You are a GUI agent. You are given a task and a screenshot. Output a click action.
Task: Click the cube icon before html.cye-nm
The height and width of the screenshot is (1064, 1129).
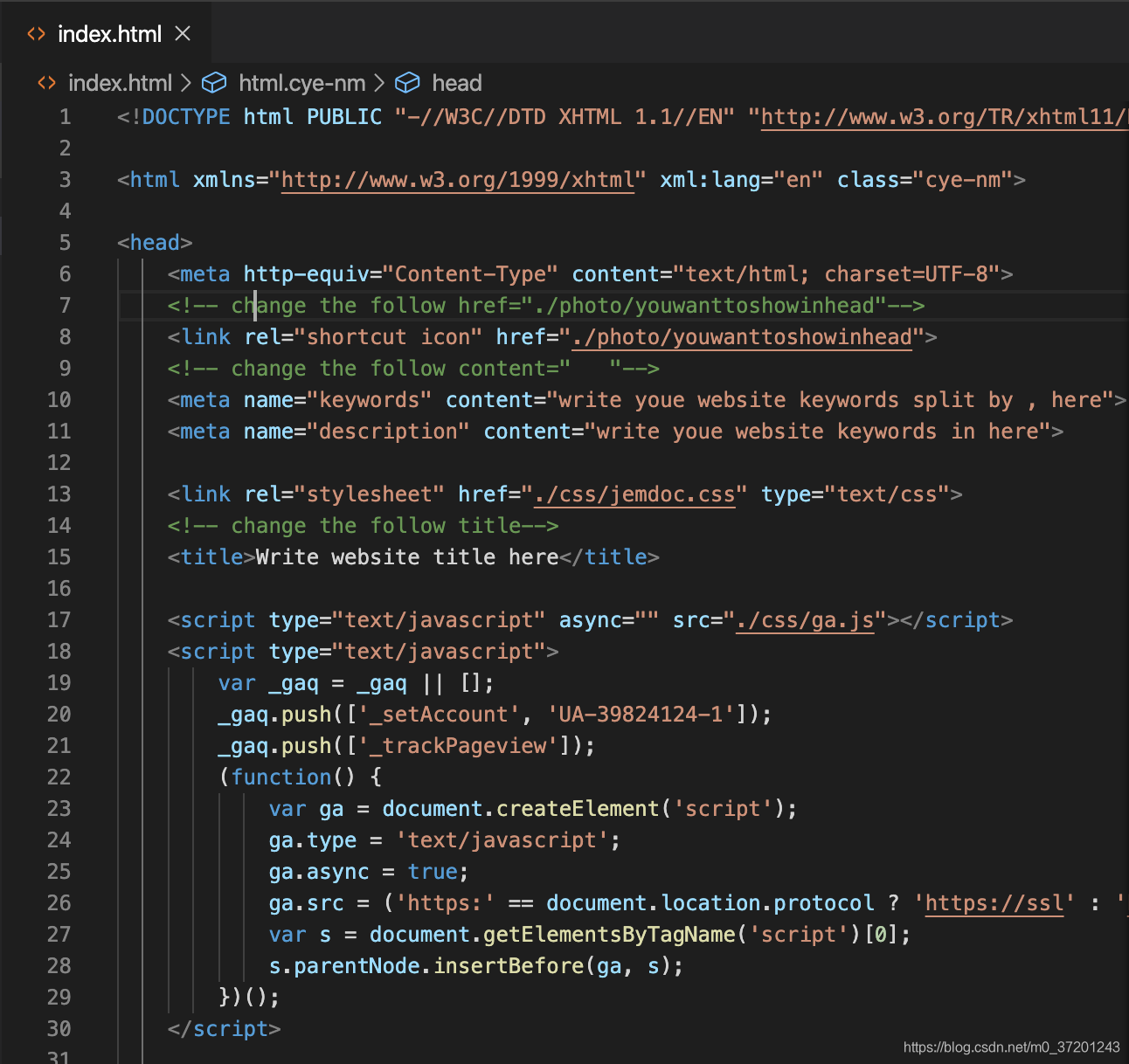[214, 83]
